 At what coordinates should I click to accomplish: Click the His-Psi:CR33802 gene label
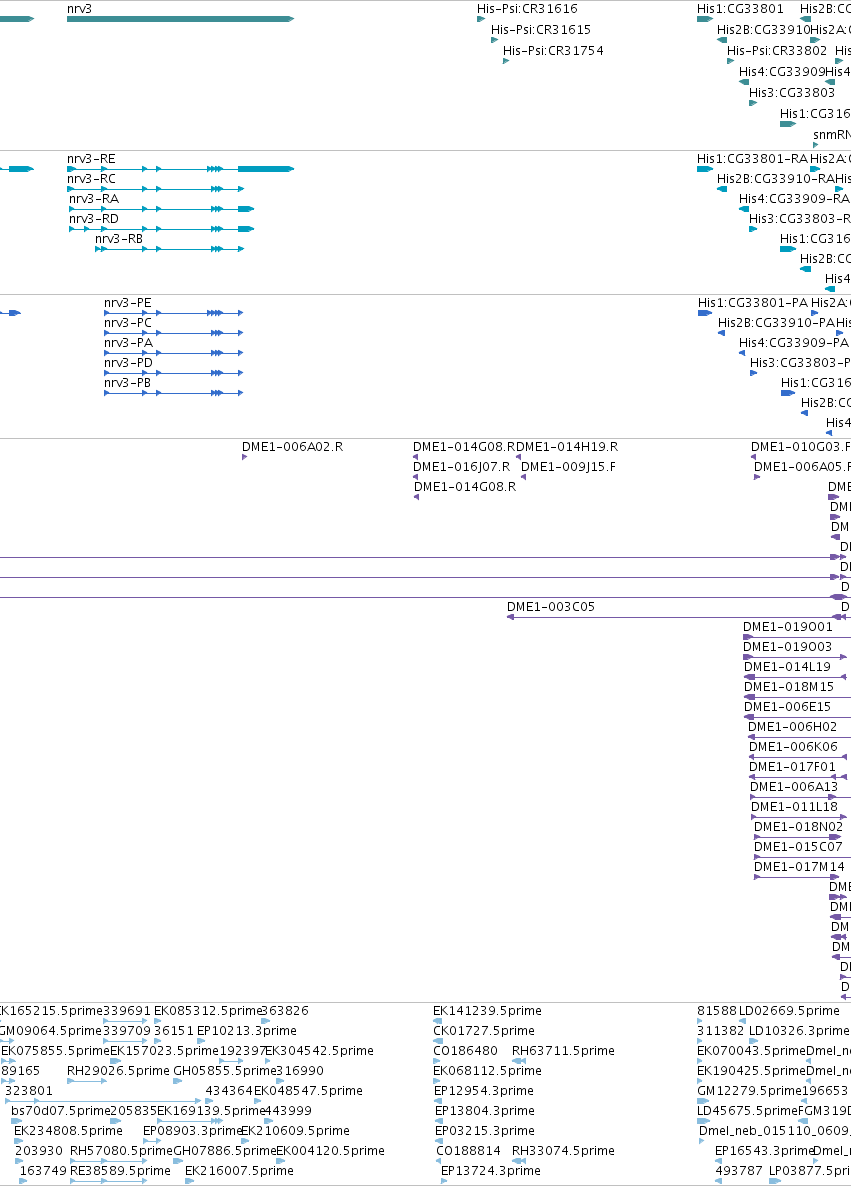(777, 51)
